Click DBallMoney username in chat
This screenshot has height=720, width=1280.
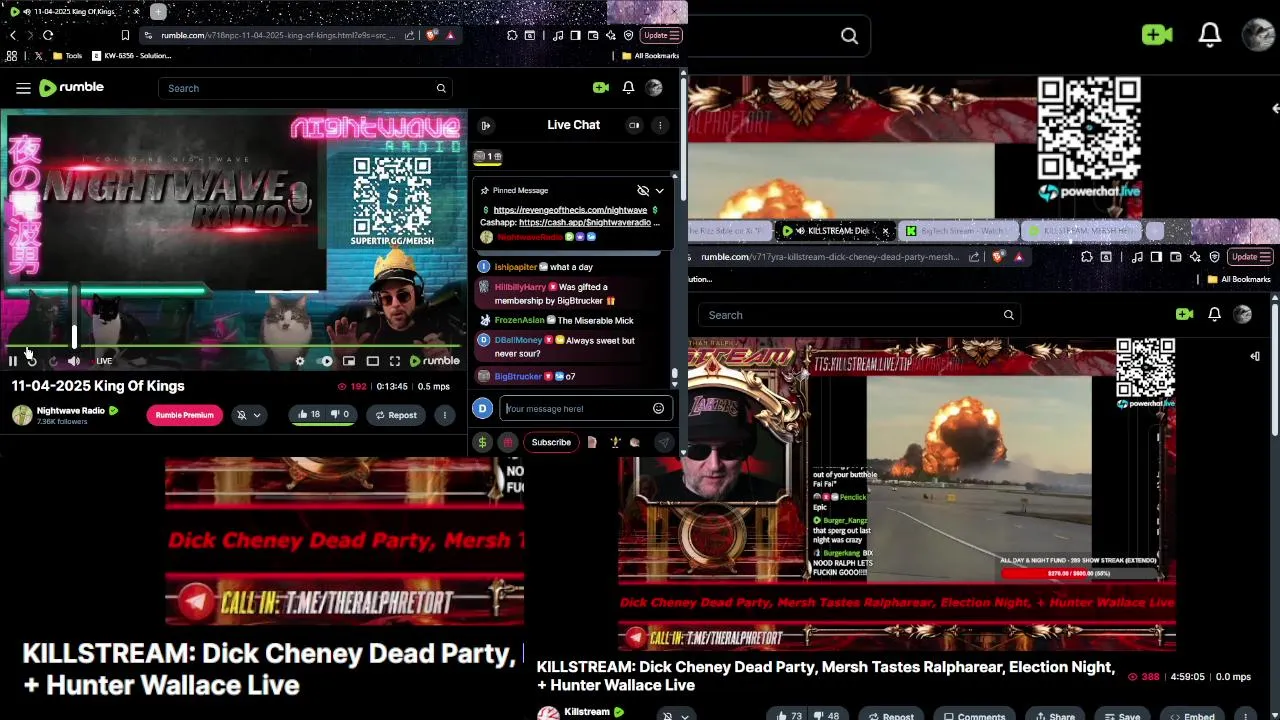click(x=518, y=340)
